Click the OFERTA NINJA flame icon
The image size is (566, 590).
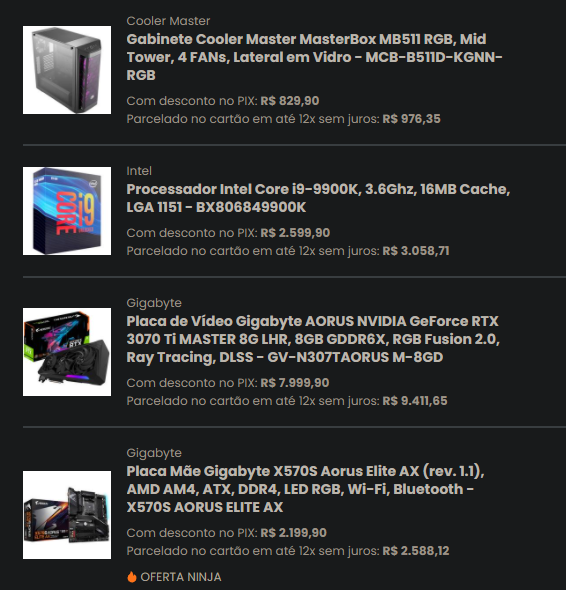(x=132, y=576)
